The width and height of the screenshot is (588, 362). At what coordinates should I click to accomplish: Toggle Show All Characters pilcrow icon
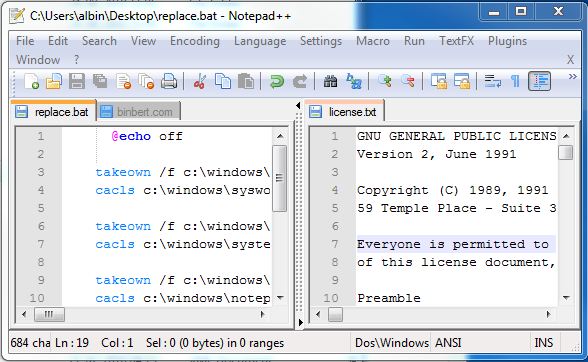[x=516, y=81]
